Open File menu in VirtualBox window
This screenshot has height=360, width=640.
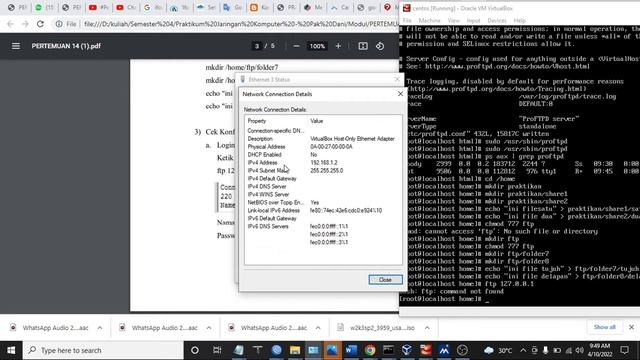(x=407, y=20)
